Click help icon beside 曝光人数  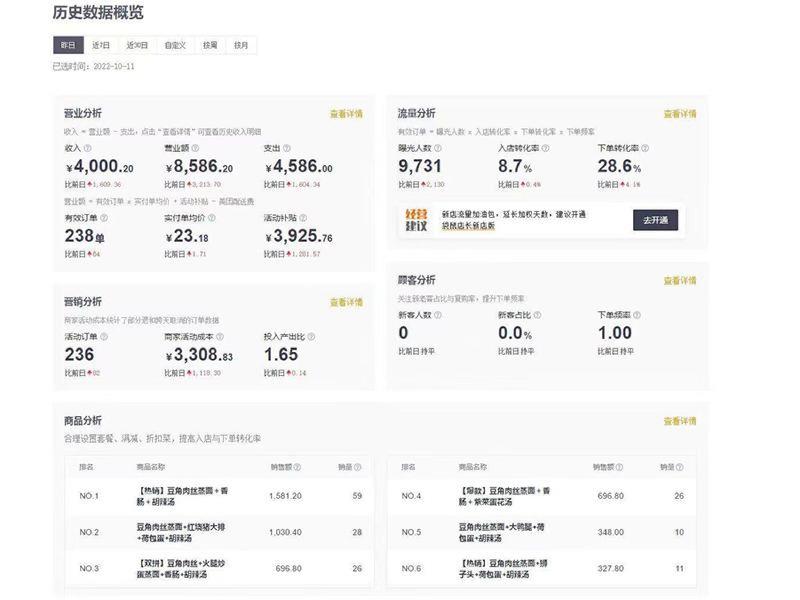coord(438,148)
